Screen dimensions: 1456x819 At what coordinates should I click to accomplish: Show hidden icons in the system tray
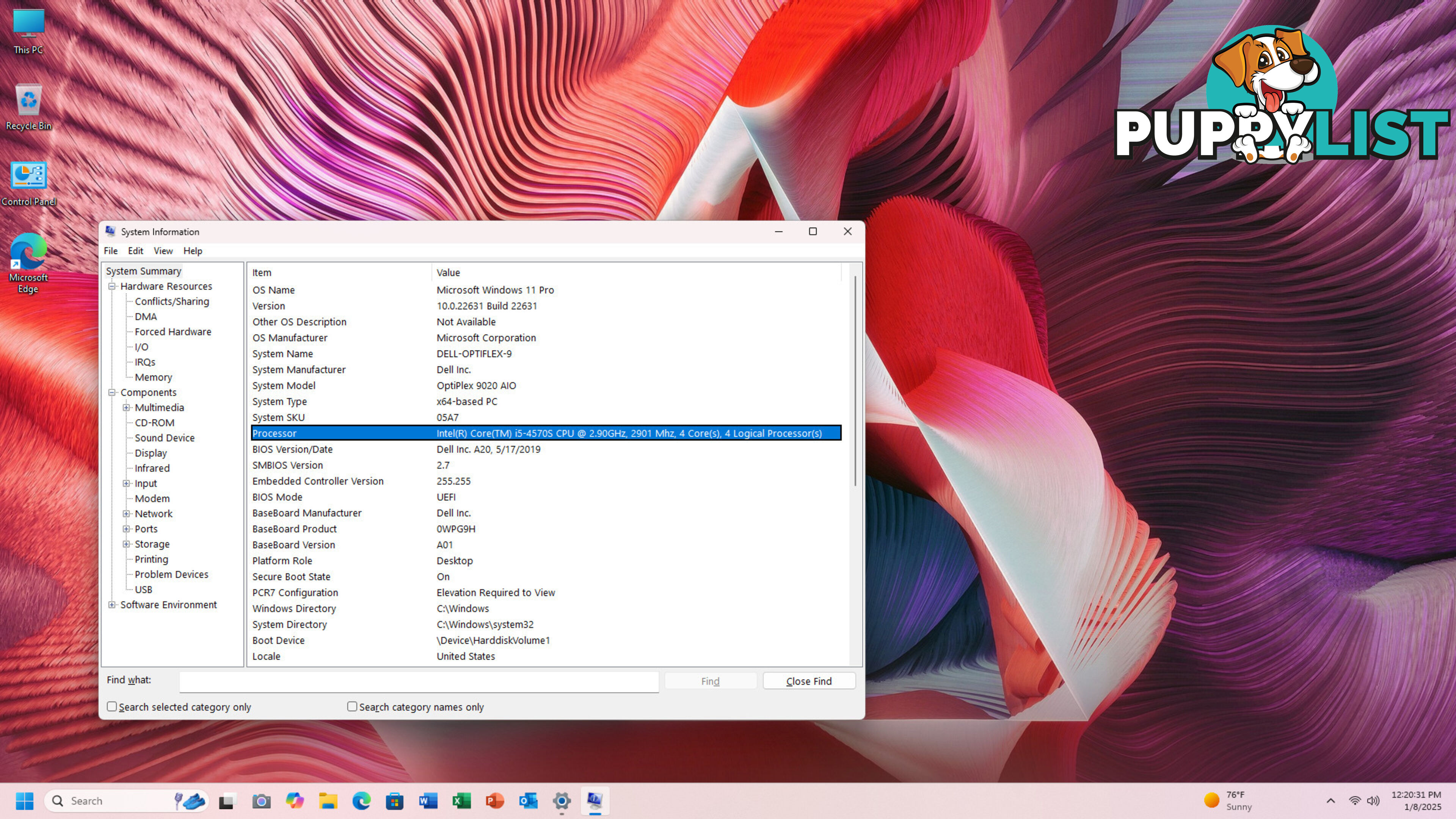[1330, 800]
